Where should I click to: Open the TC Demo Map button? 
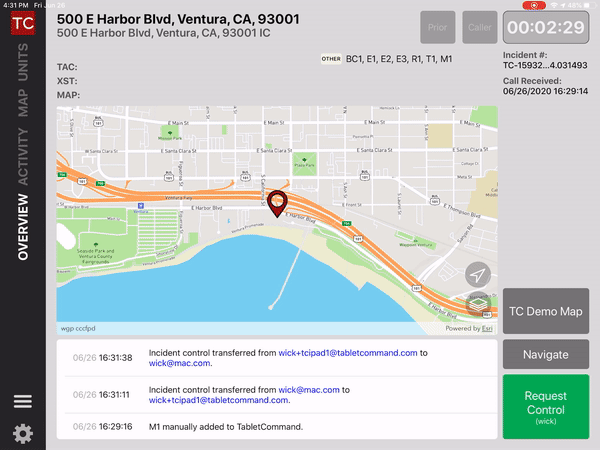(545, 312)
